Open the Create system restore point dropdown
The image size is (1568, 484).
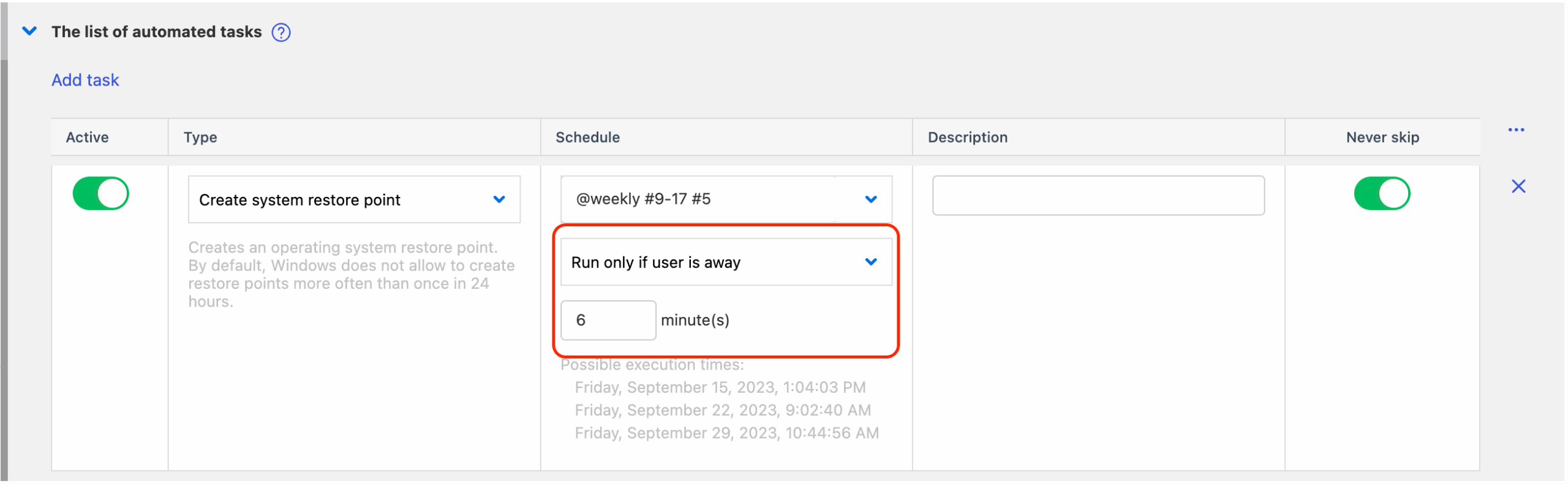[354, 199]
